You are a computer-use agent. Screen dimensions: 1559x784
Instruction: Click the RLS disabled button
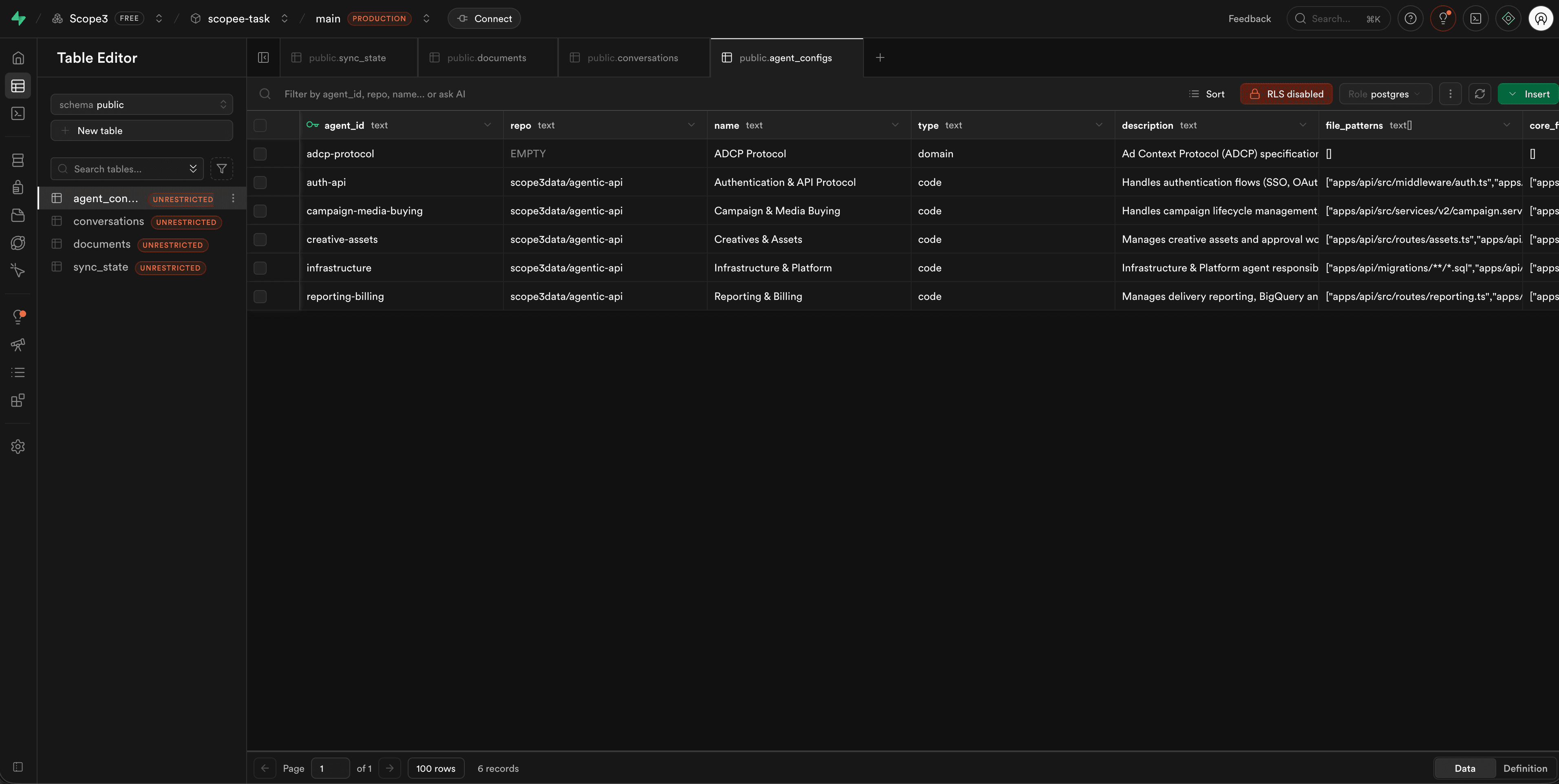point(1286,94)
